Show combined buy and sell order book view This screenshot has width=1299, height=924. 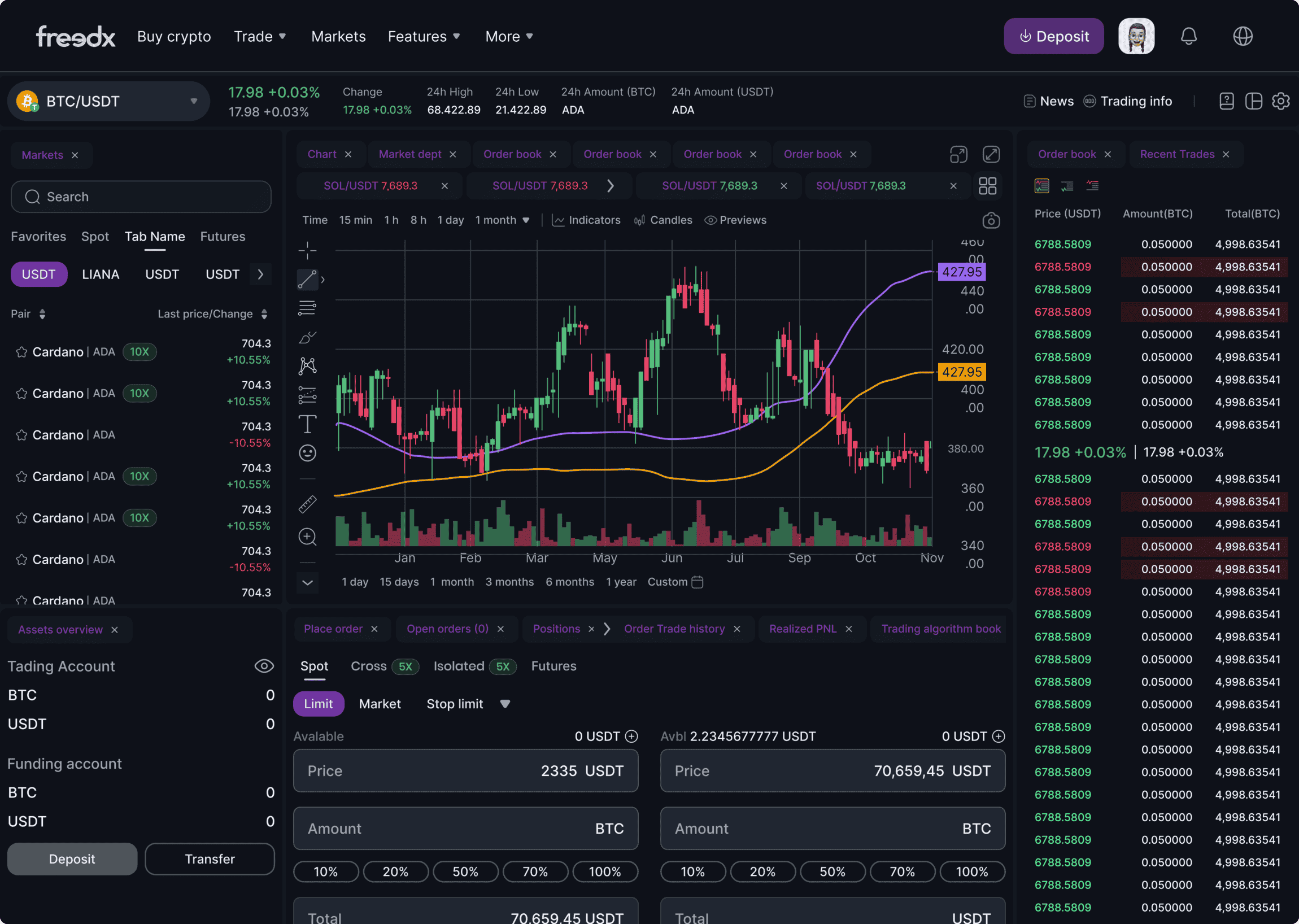point(1041,185)
